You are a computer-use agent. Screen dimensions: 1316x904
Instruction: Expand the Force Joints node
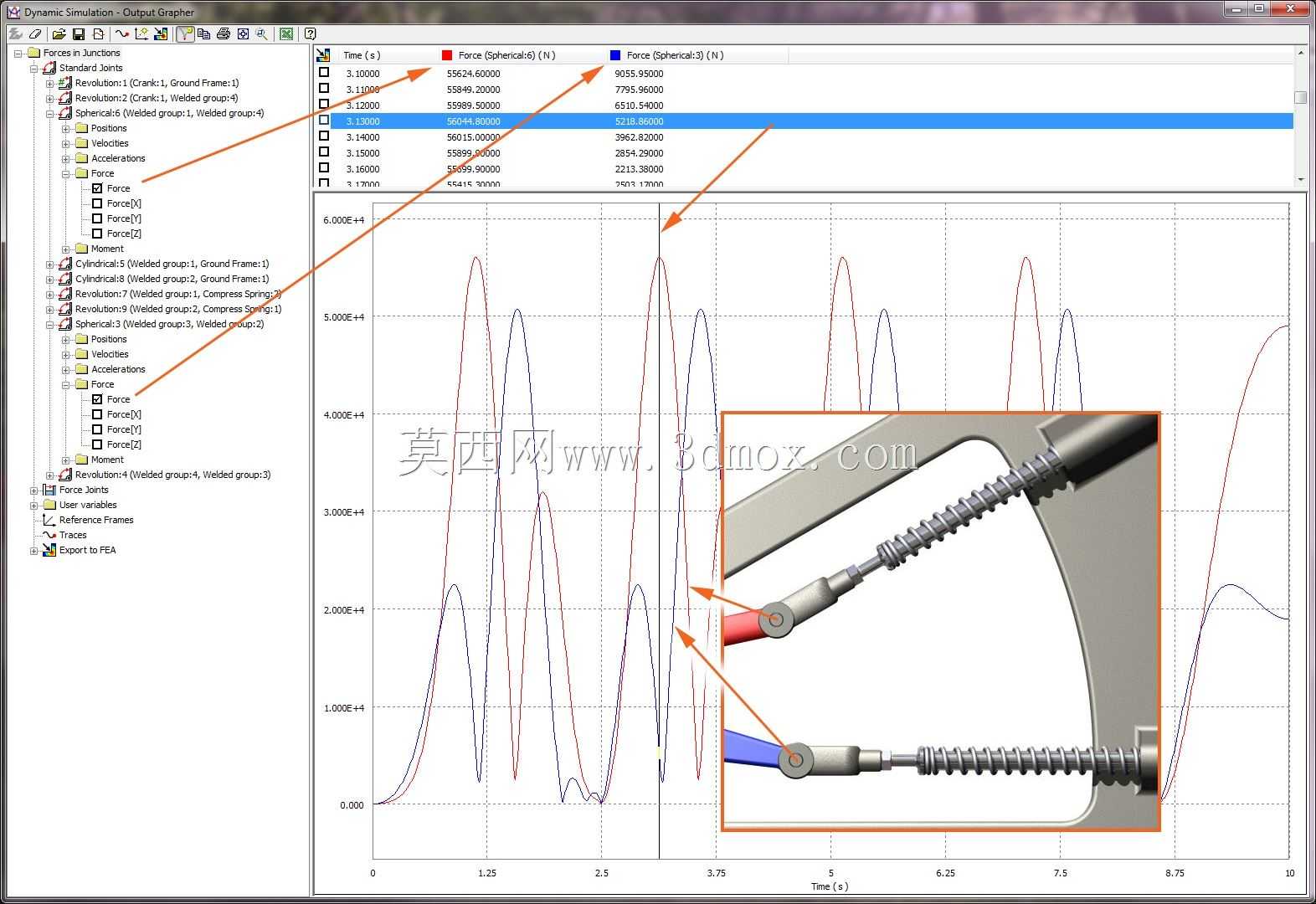pos(33,490)
